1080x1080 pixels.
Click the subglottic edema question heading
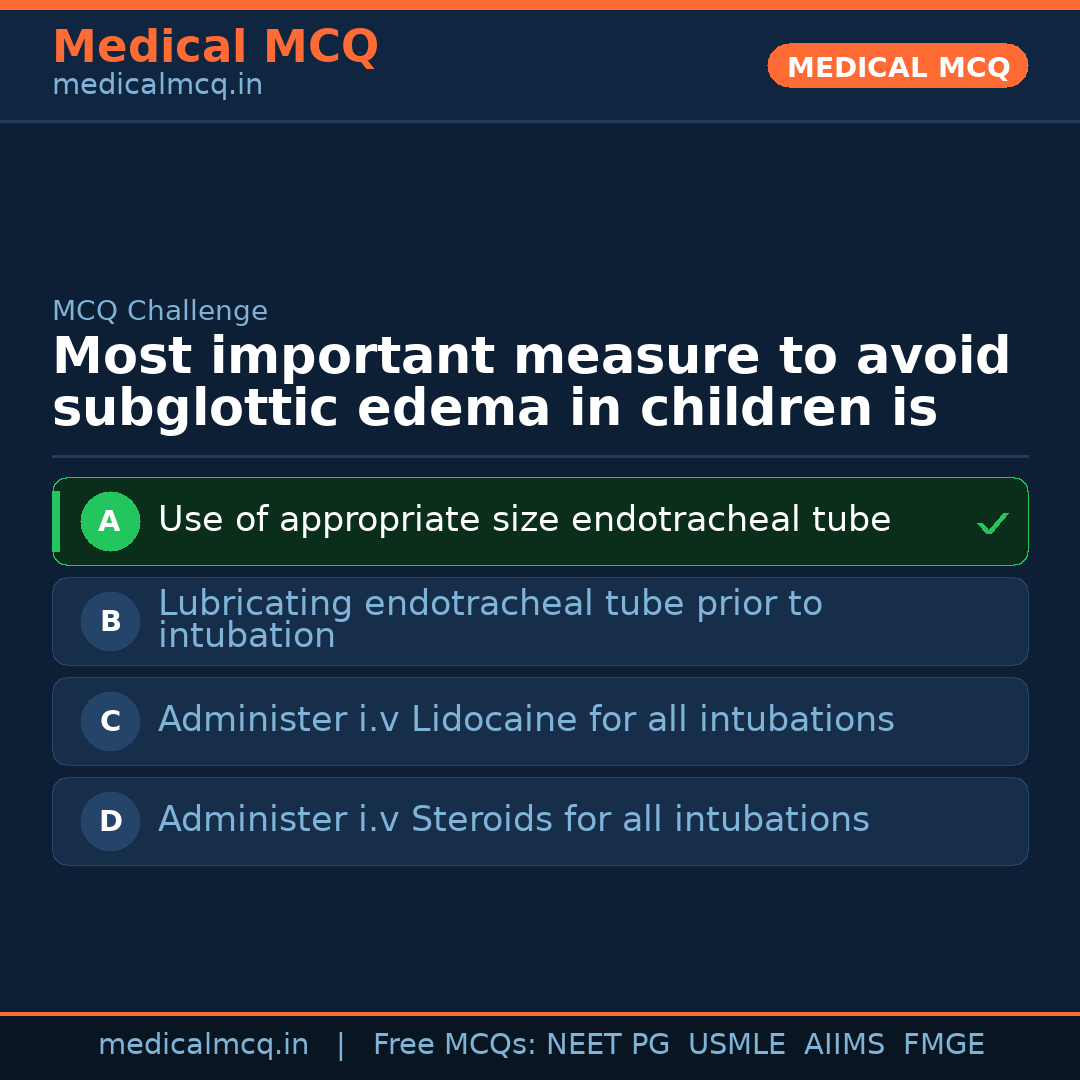coord(530,383)
